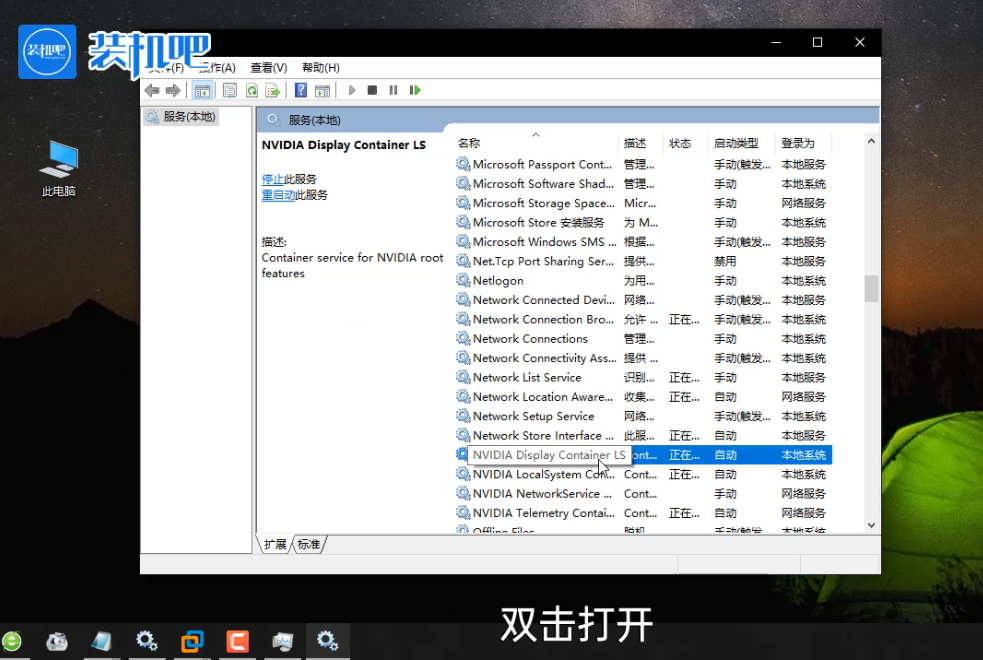Viewport: 983px width, 660px height.
Task: Click the properties toolbar icon
Action: [229, 90]
